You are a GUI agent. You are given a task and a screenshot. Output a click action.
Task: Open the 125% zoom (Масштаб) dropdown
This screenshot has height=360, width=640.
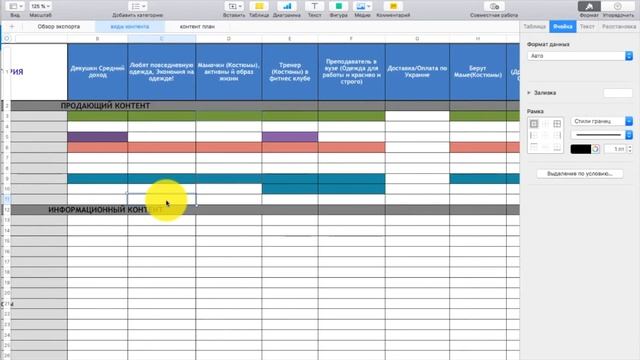coord(40,7)
